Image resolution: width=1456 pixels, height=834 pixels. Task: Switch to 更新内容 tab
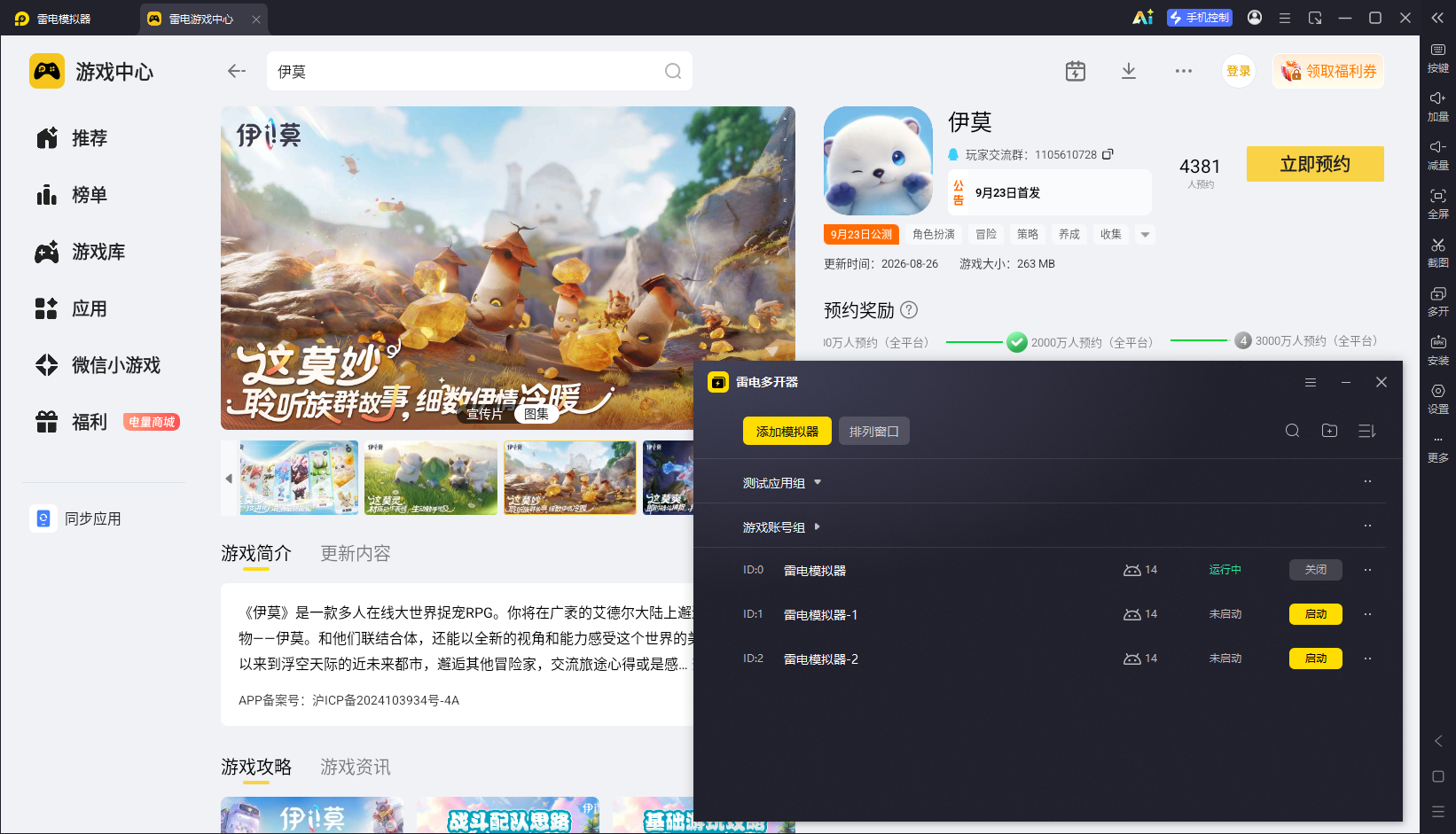(x=356, y=553)
